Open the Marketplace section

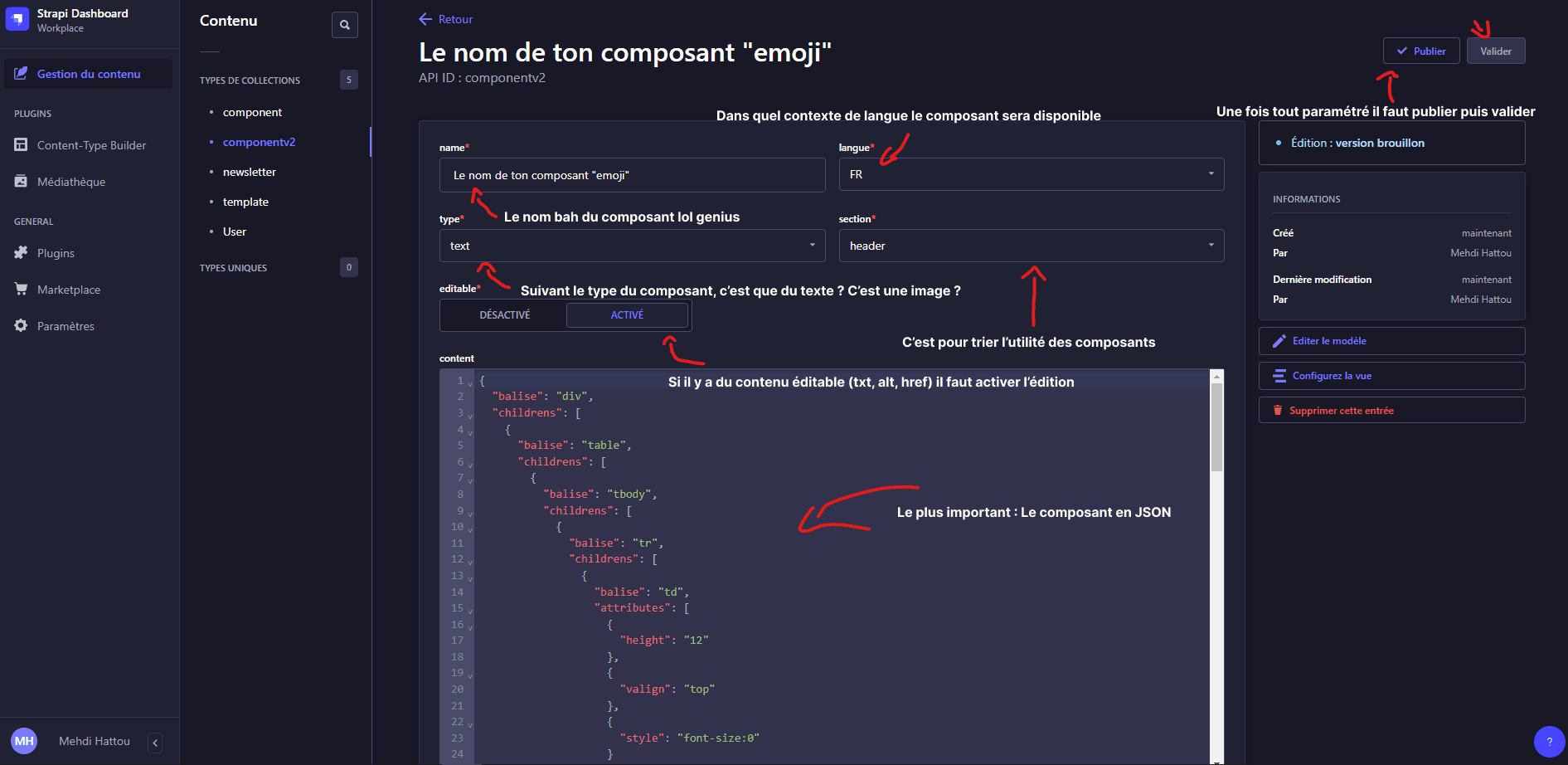click(69, 290)
